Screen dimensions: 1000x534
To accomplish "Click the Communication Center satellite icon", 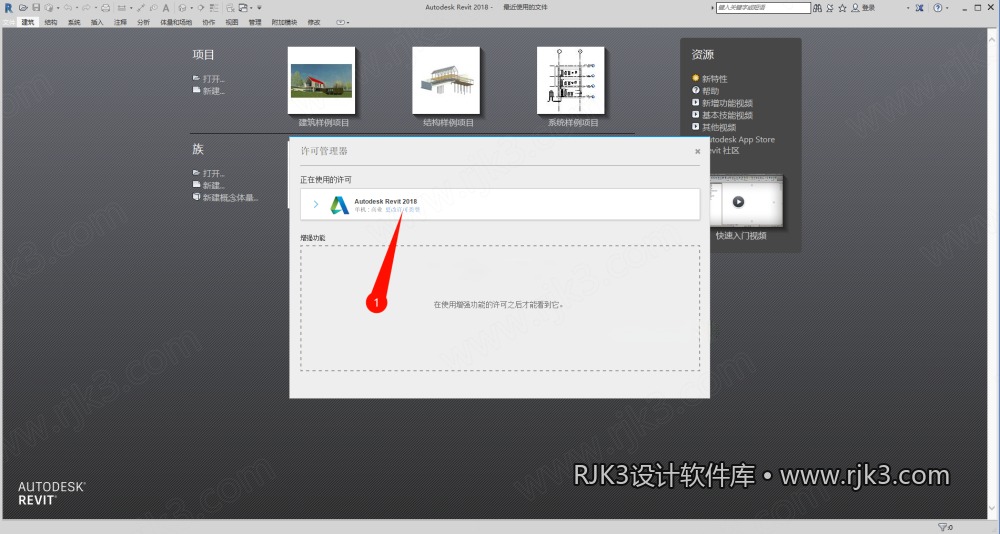I will pos(830,8).
